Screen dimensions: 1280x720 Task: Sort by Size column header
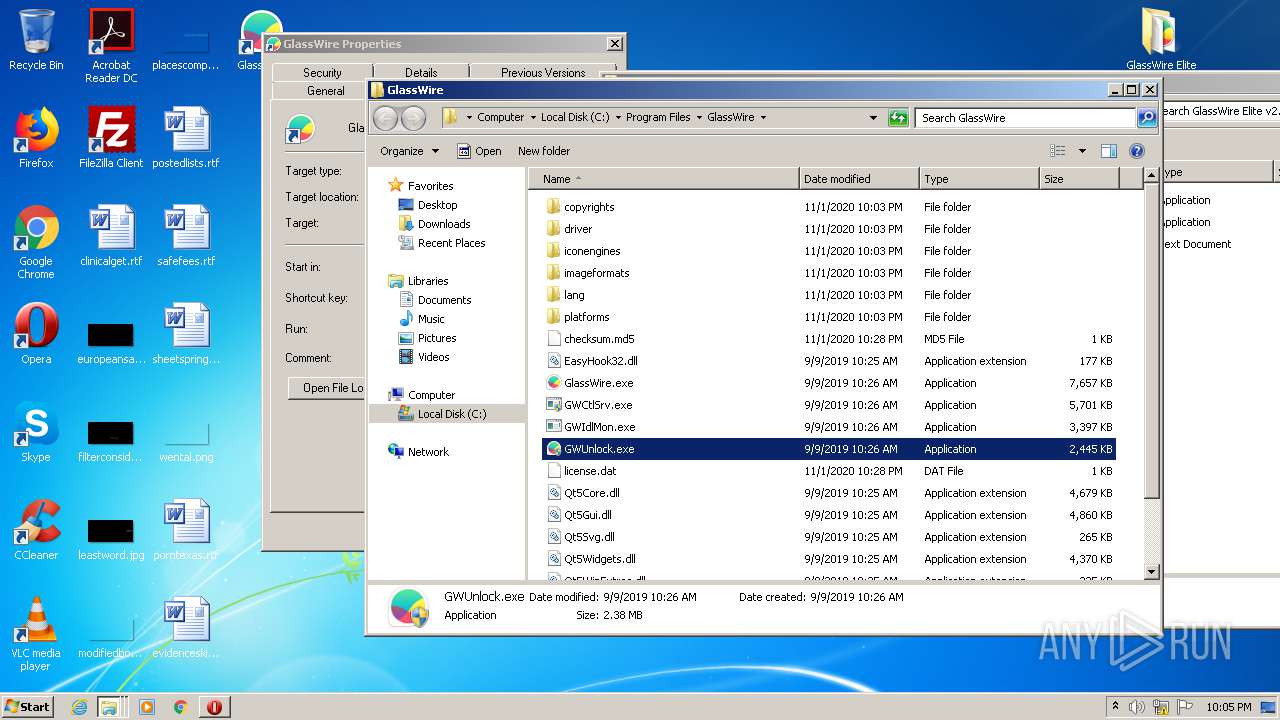(1079, 179)
